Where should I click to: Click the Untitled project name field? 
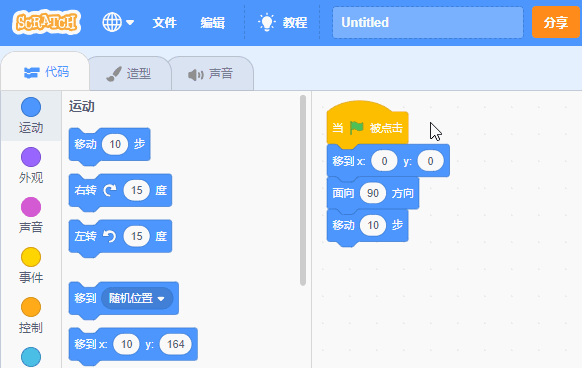(x=428, y=22)
